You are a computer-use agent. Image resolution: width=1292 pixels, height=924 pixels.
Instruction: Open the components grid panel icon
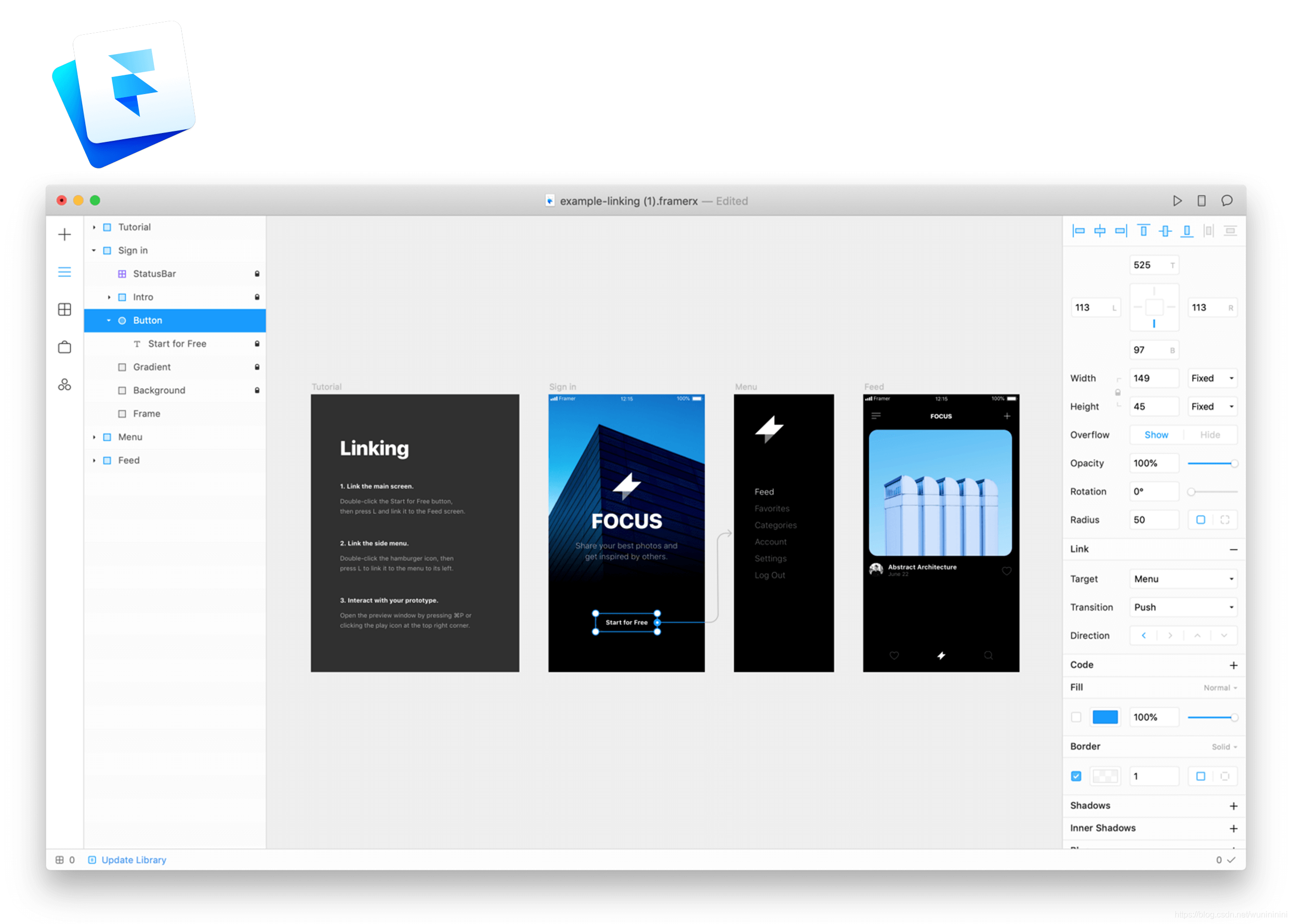pyautogui.click(x=65, y=310)
